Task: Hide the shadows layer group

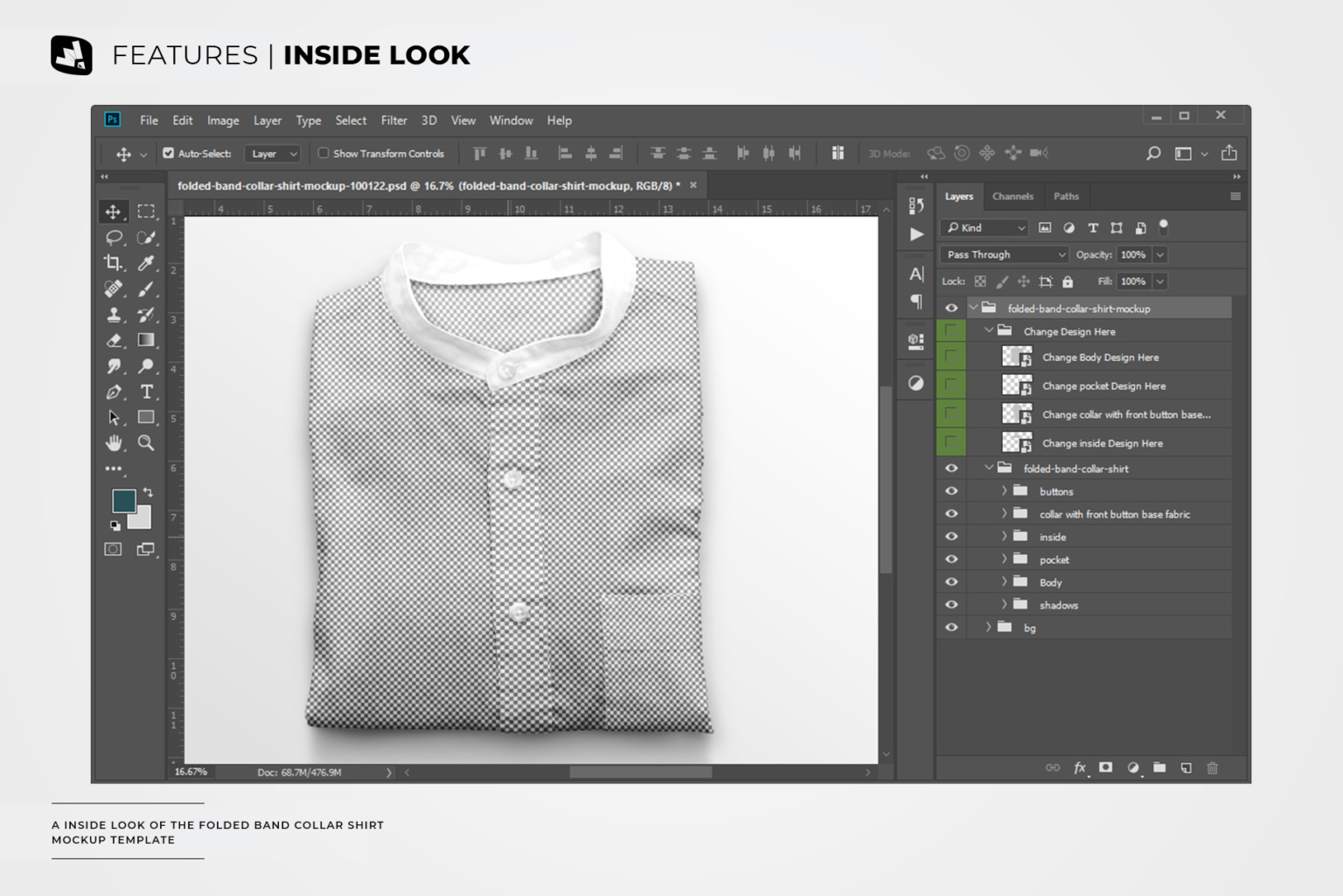Action: coord(950,604)
